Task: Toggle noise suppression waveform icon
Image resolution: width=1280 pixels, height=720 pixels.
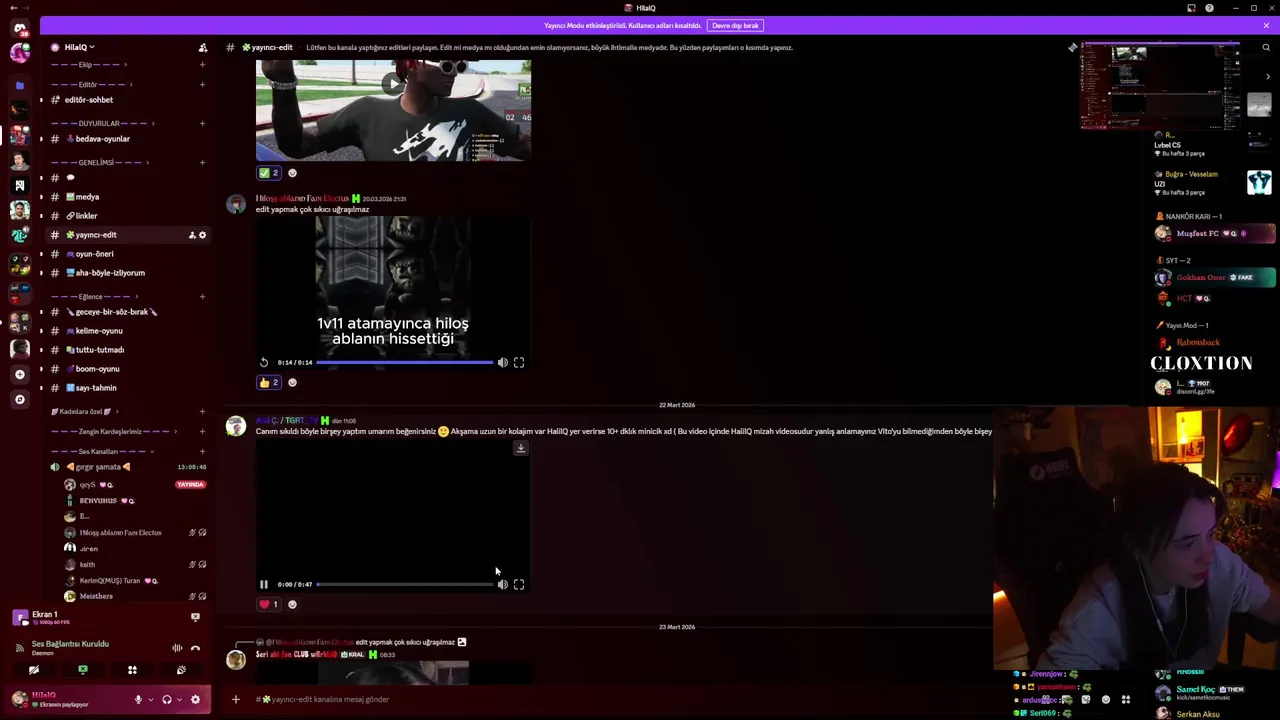Action: pos(177,648)
